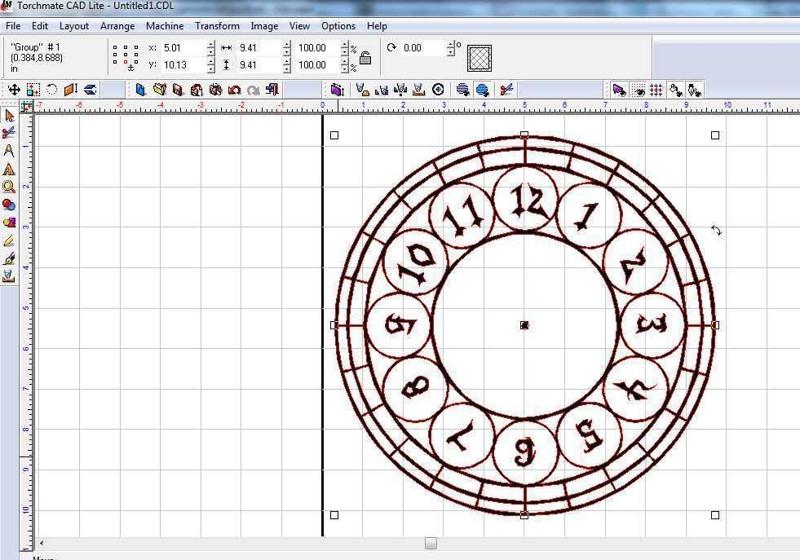This screenshot has height=560, width=800.
Task: Select the text letter A tool
Action: pos(9,169)
